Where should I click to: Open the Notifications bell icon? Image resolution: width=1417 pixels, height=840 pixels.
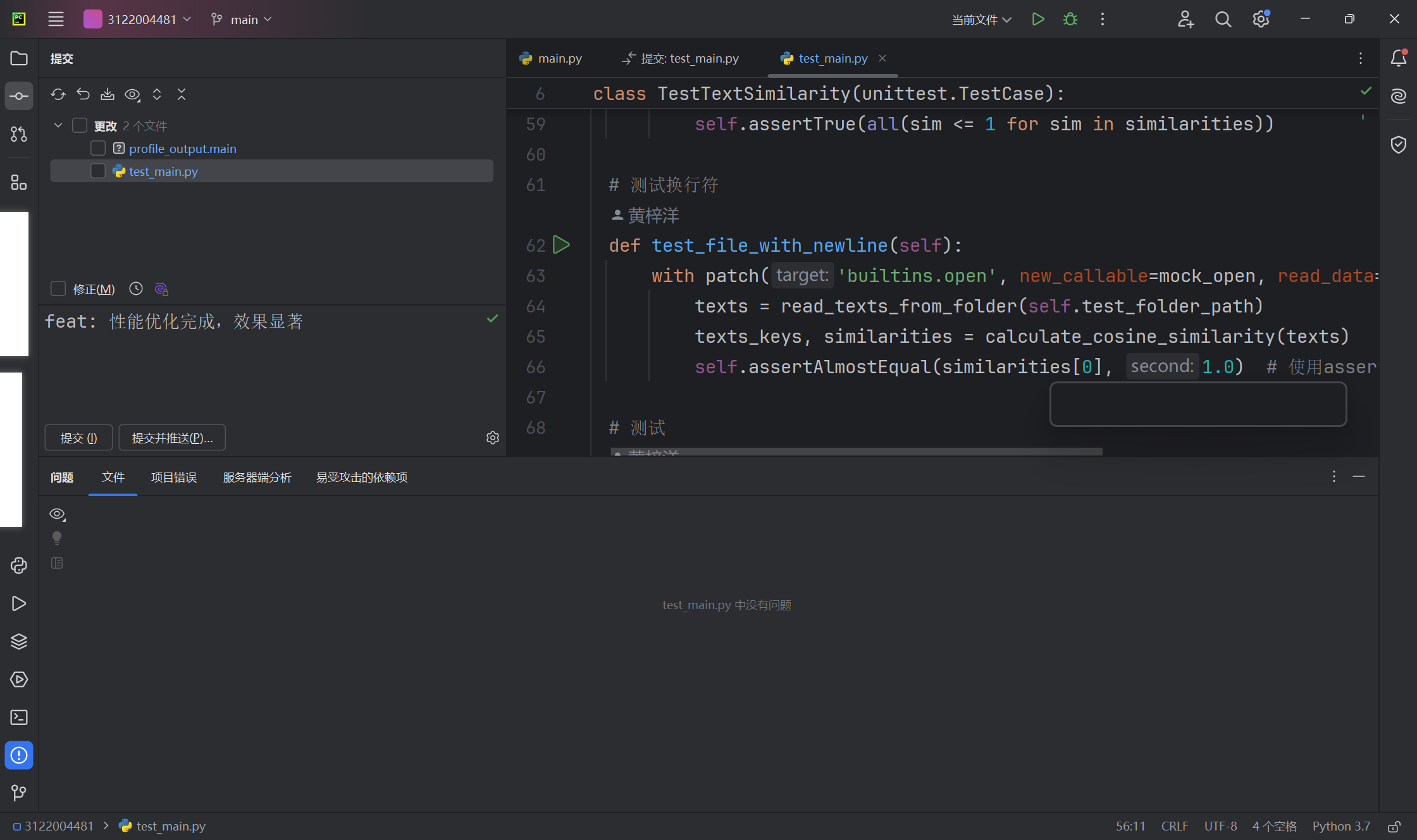pos(1399,58)
